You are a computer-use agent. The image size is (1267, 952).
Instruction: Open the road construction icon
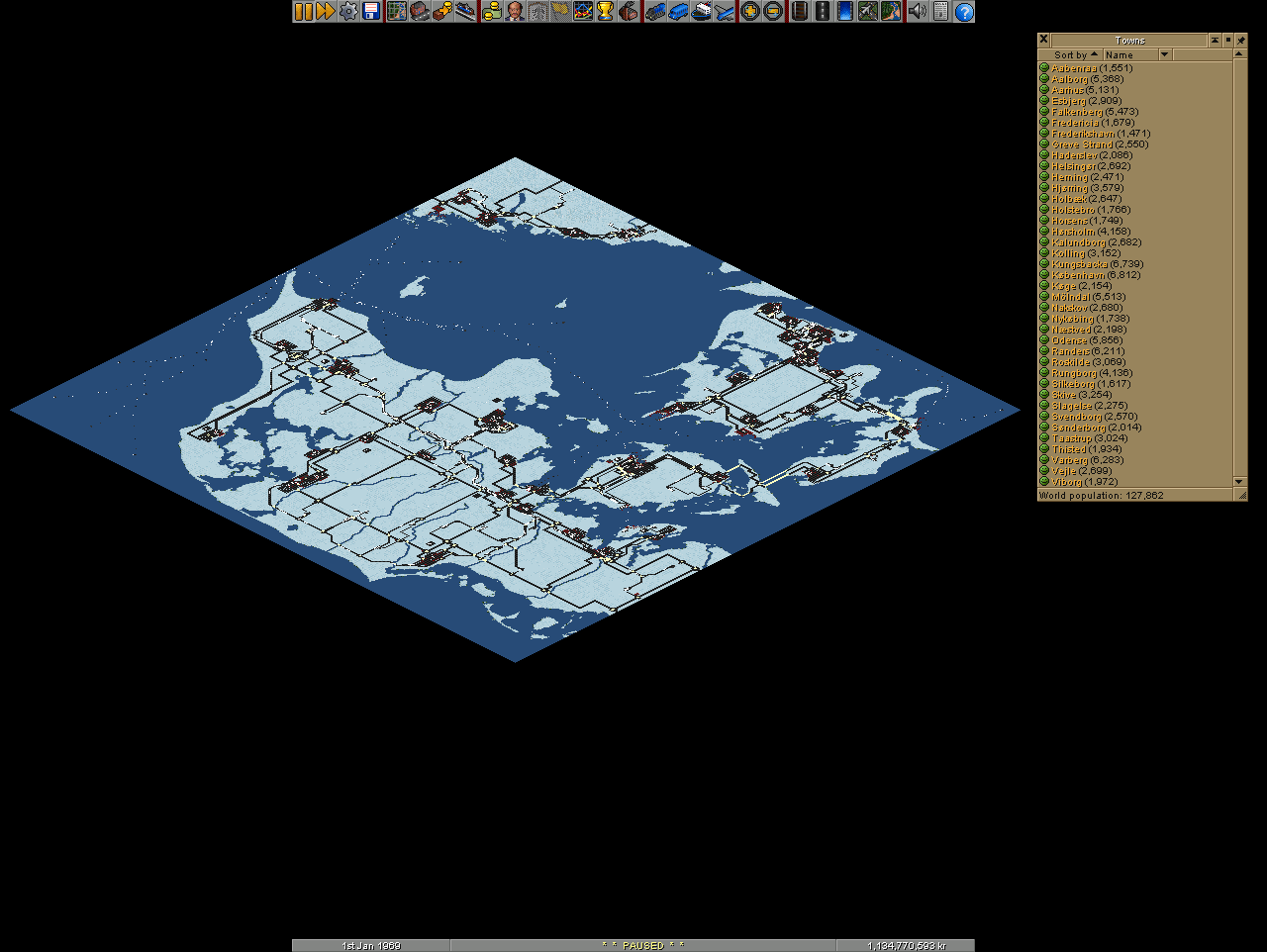(x=822, y=12)
